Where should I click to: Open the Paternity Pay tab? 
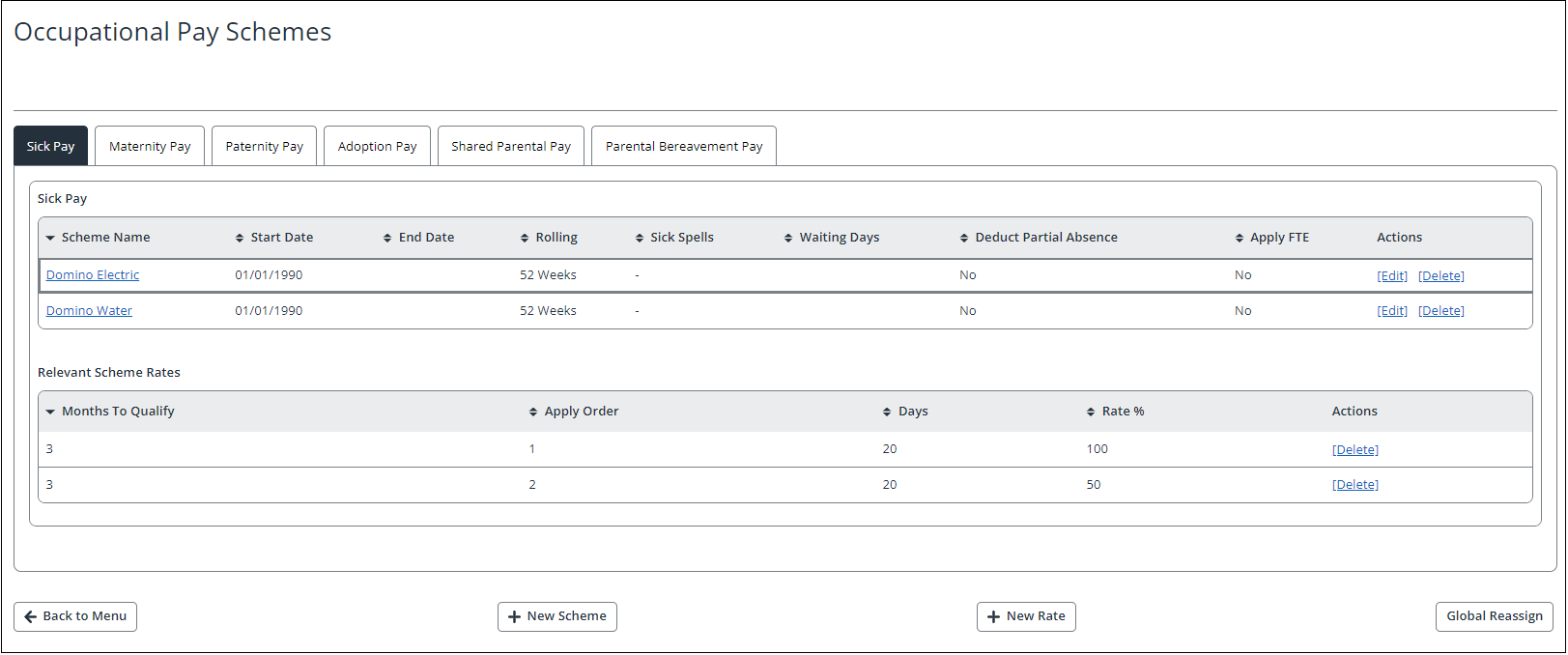pos(264,146)
